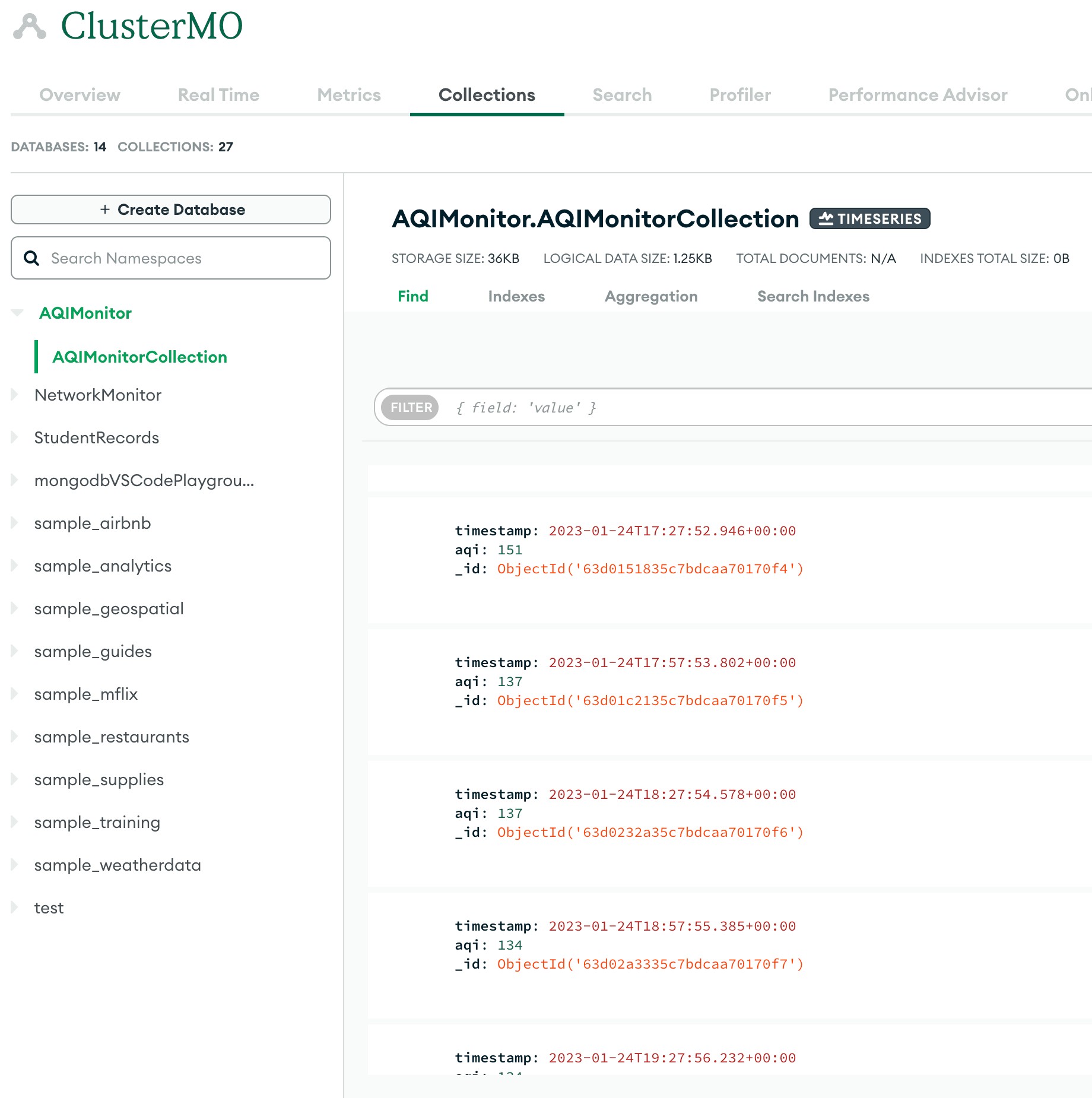Focus the Search Namespaces field

tap(184, 258)
